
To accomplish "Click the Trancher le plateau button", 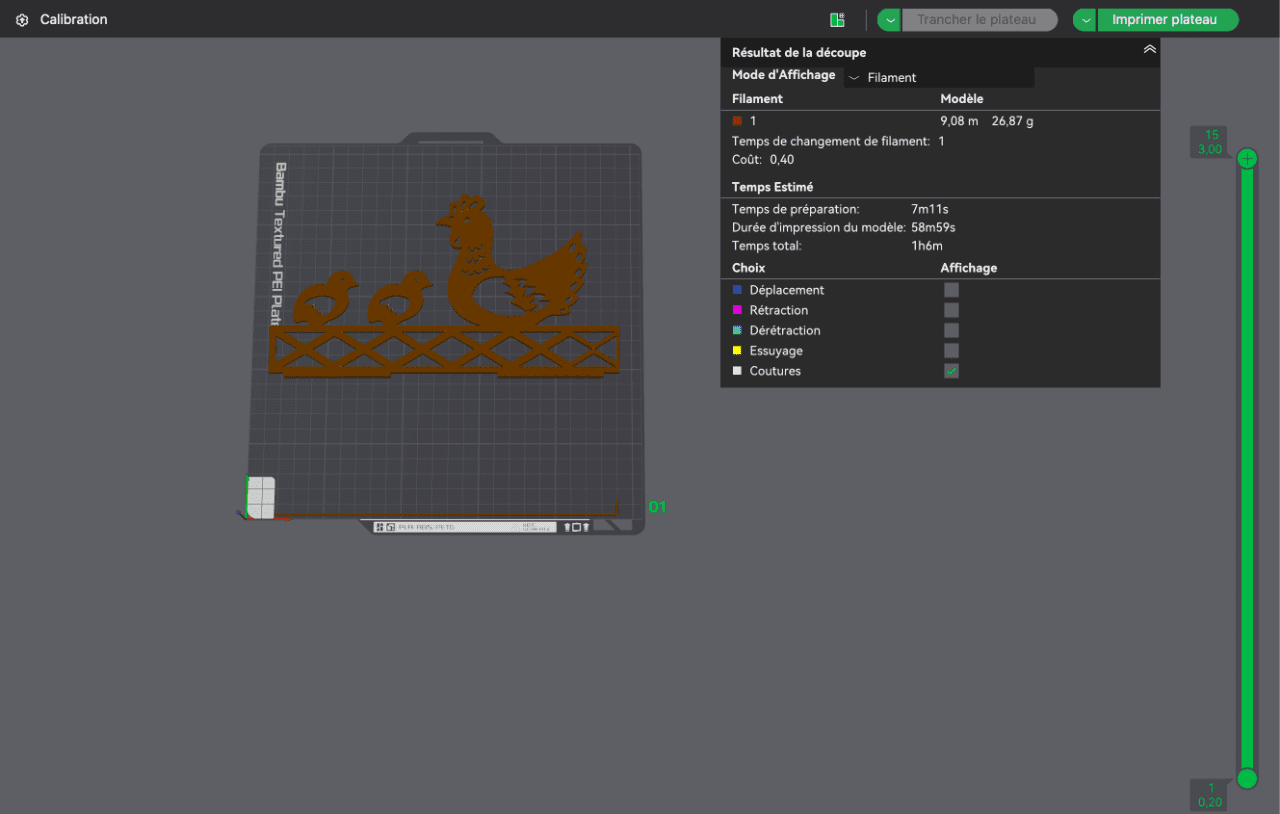I will click(977, 20).
